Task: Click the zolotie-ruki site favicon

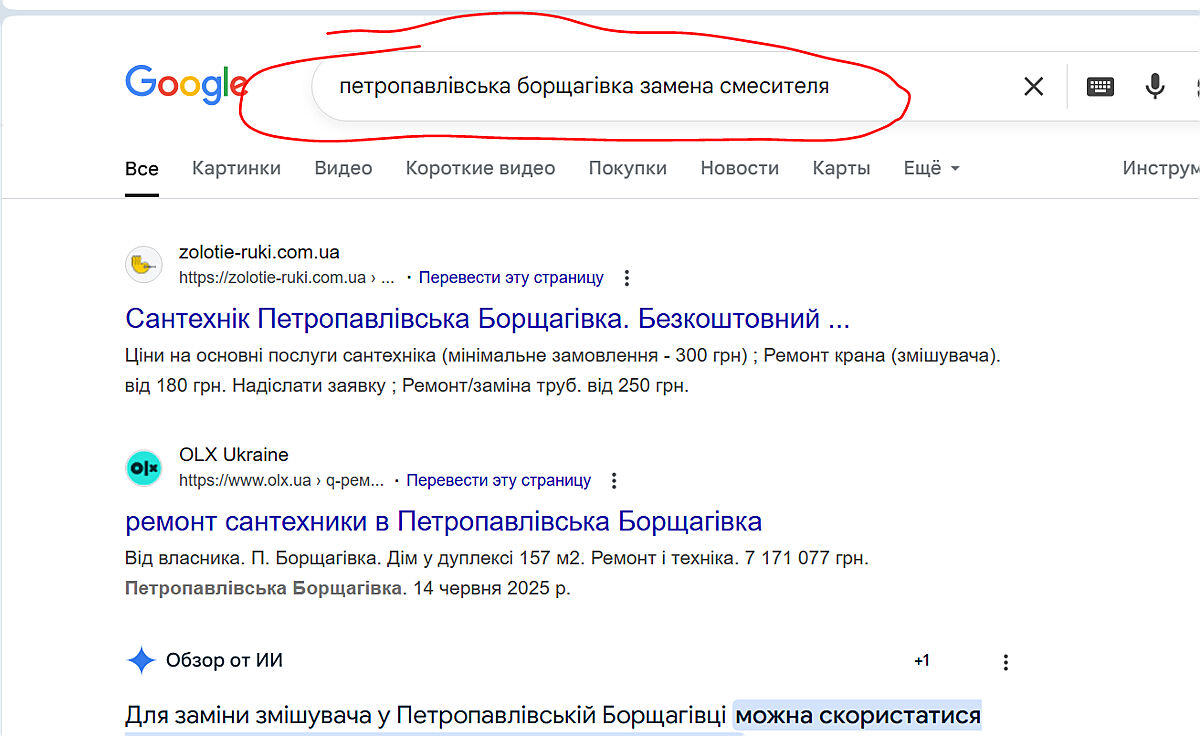Action: (144, 265)
